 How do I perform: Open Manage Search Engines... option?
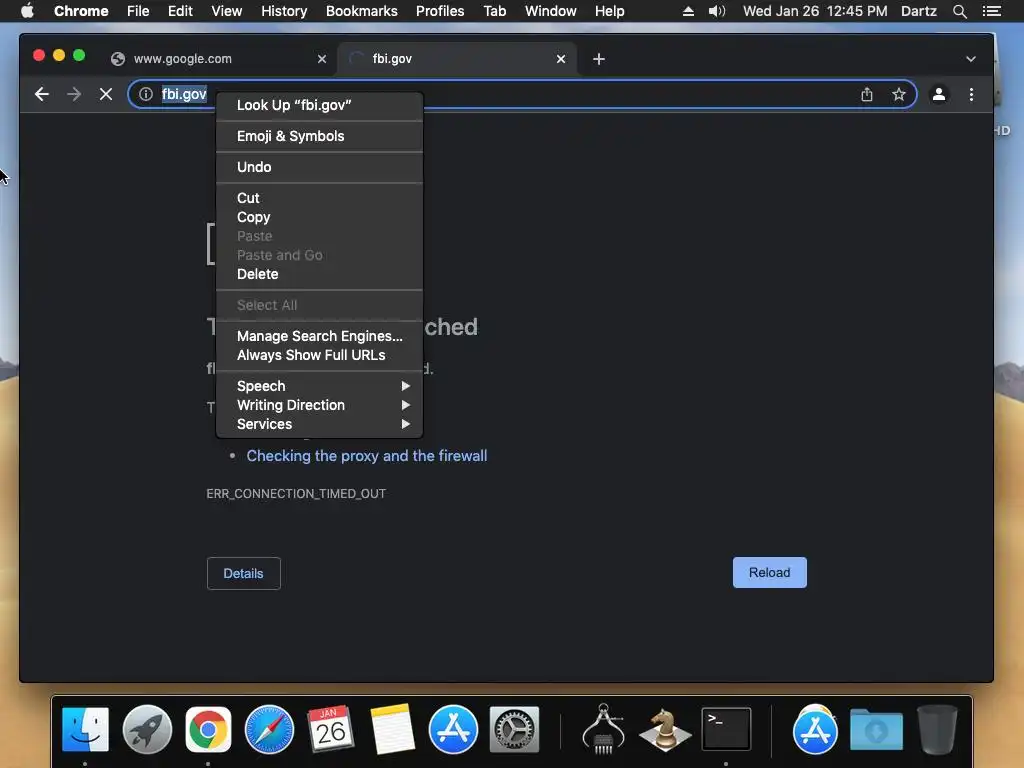319,336
